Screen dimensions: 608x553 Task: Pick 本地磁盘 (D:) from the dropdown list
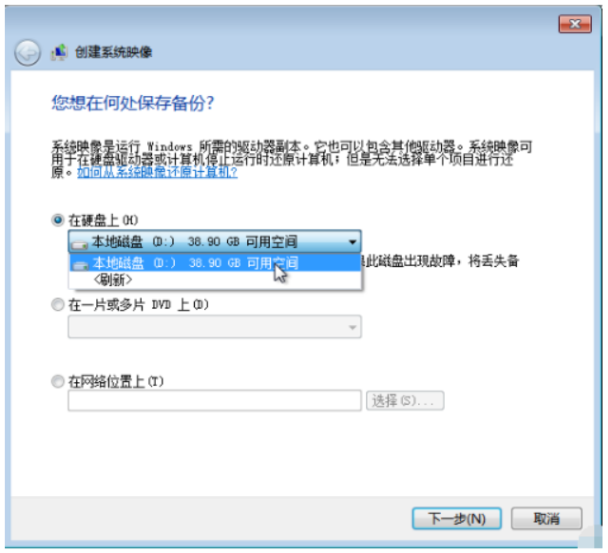point(215,263)
